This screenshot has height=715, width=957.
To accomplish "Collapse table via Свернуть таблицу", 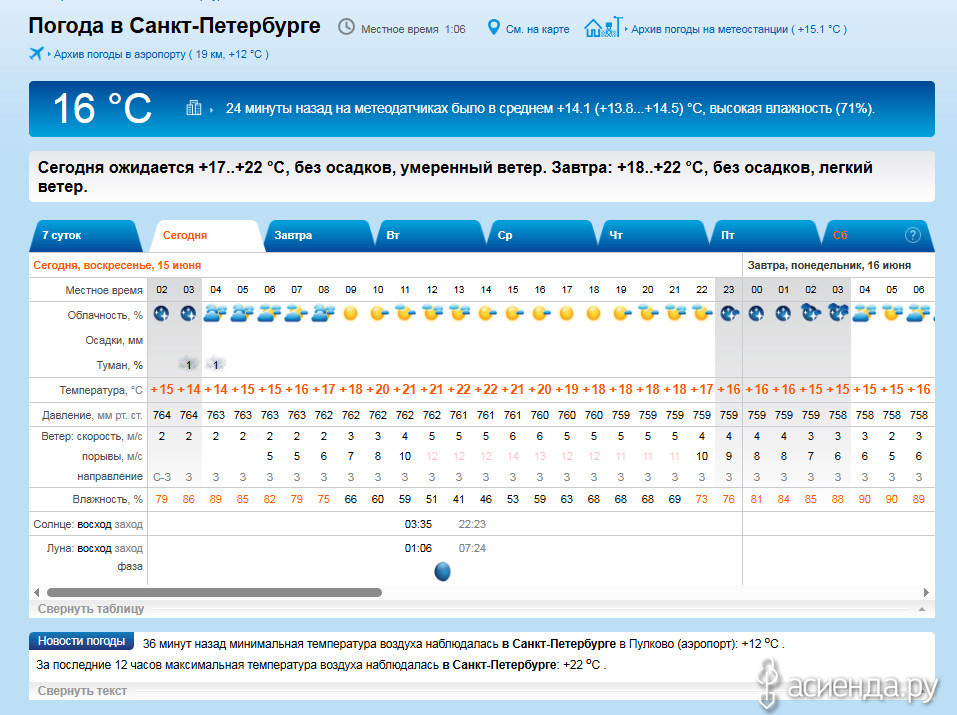I will pyautogui.click(x=91, y=608).
